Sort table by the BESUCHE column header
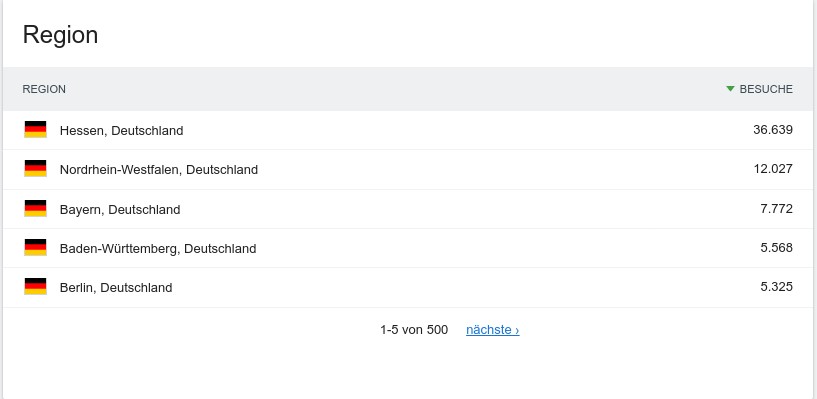Screen dimensions: 817x399 (766, 89)
